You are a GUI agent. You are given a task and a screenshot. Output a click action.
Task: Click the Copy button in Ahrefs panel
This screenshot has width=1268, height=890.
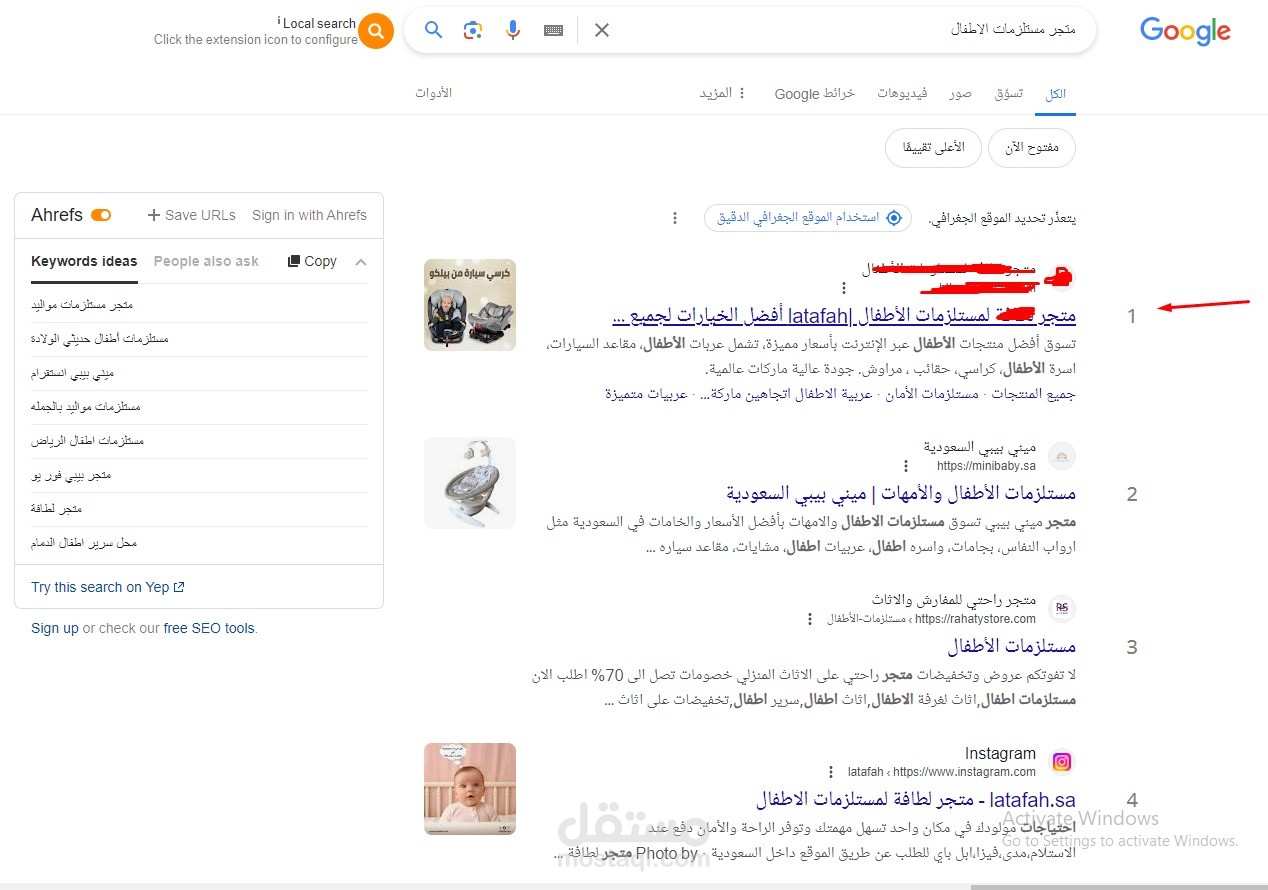pyautogui.click(x=312, y=261)
